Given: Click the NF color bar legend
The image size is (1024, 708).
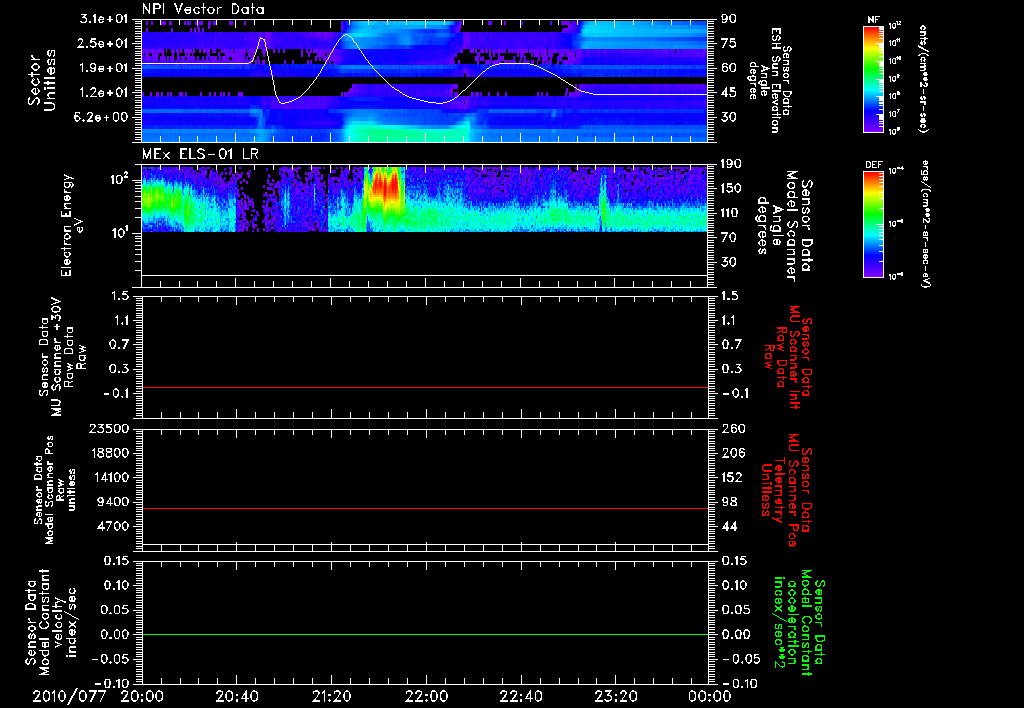Looking at the screenshot, I should 874,79.
